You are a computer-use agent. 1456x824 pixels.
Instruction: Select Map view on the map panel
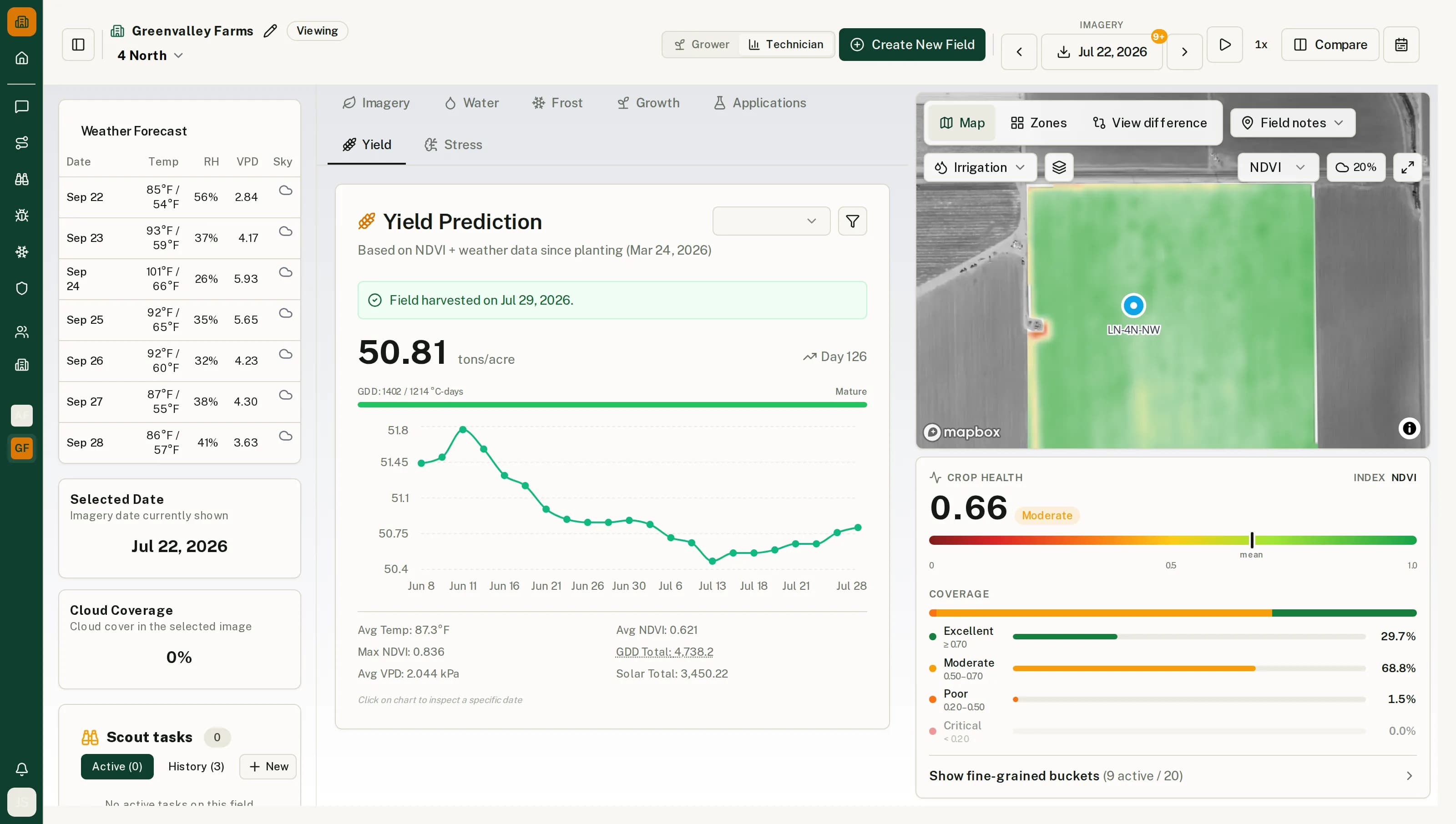[961, 123]
